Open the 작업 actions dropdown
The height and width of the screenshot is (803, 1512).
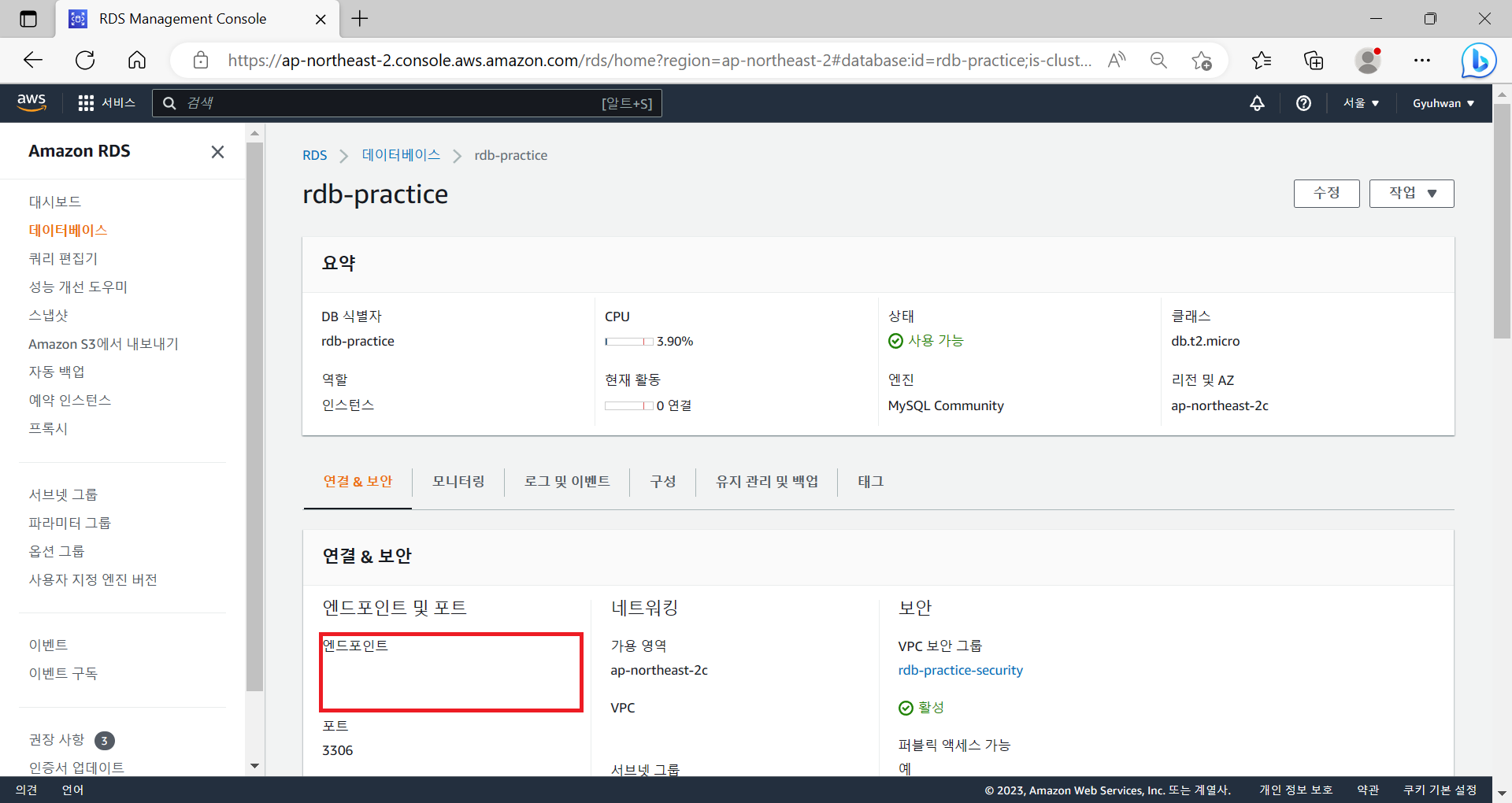tap(1411, 193)
